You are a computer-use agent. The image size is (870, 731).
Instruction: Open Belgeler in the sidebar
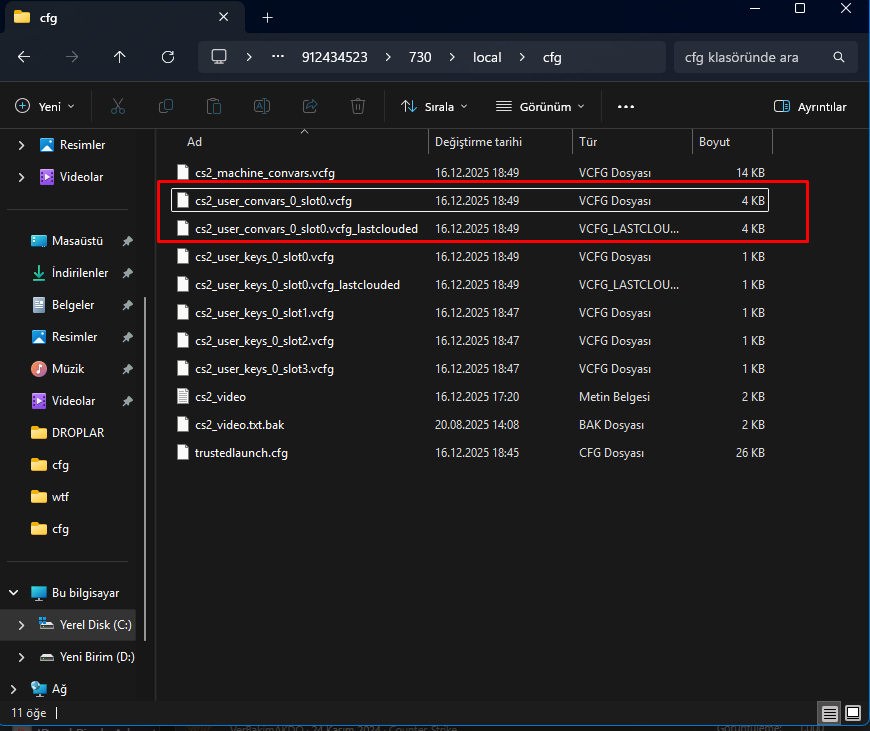click(x=73, y=305)
